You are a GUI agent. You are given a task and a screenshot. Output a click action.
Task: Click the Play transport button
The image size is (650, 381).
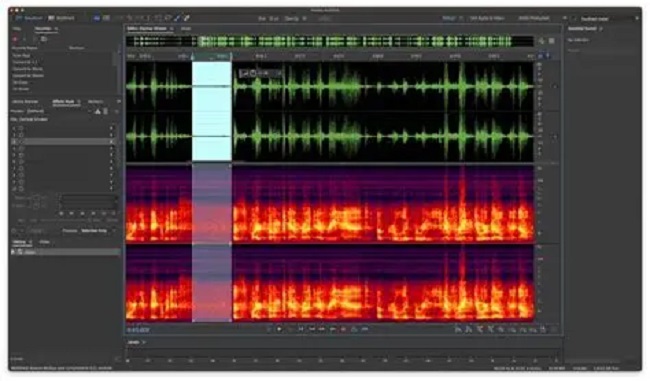coord(279,330)
